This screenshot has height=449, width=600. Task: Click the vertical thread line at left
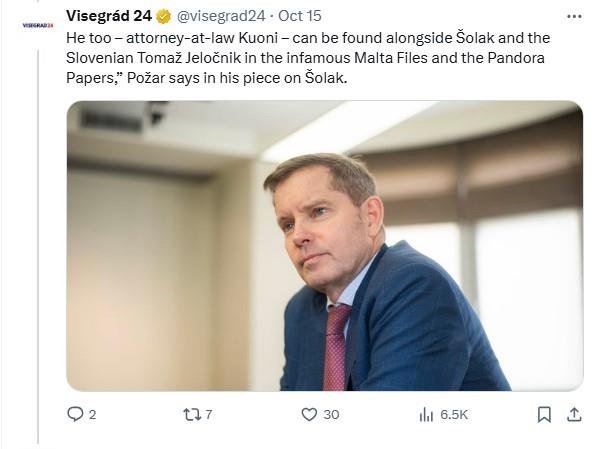pos(38,250)
